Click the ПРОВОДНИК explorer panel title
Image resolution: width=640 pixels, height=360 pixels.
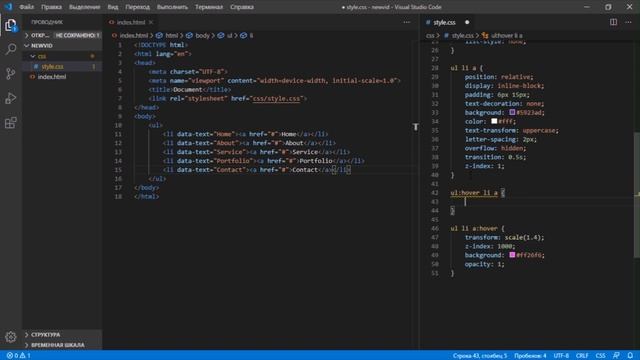coord(47,22)
